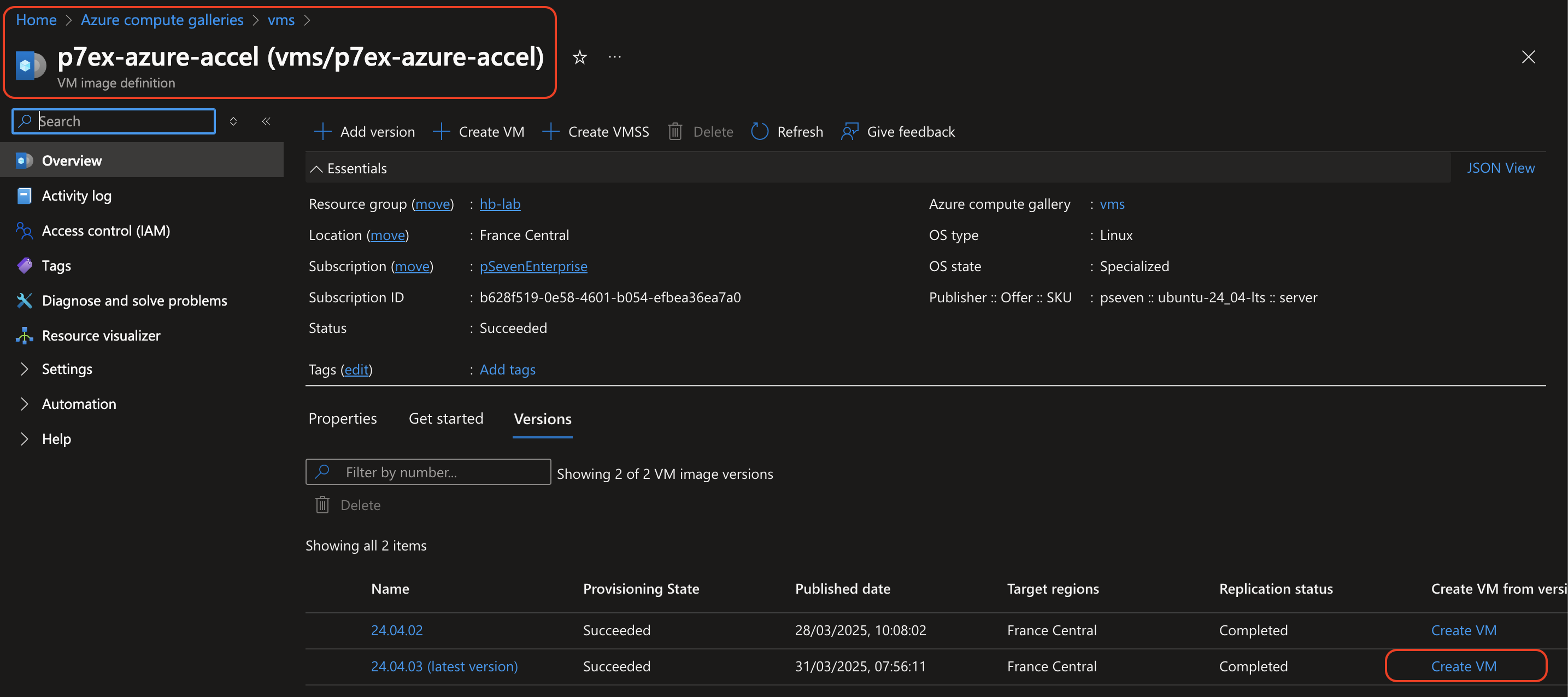
Task: Click Create VM for version 24.04.03
Action: pos(1463,666)
